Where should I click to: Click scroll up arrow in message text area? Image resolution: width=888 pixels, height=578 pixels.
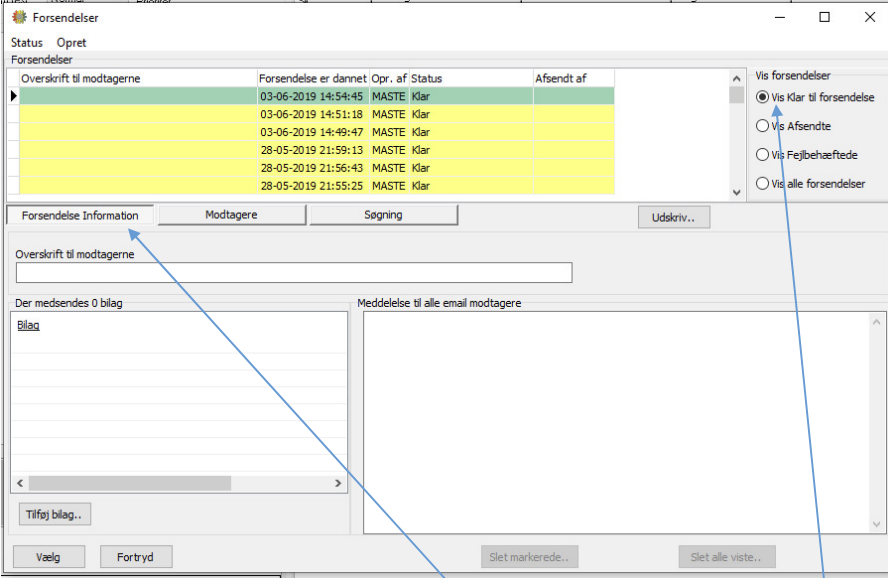(x=877, y=322)
